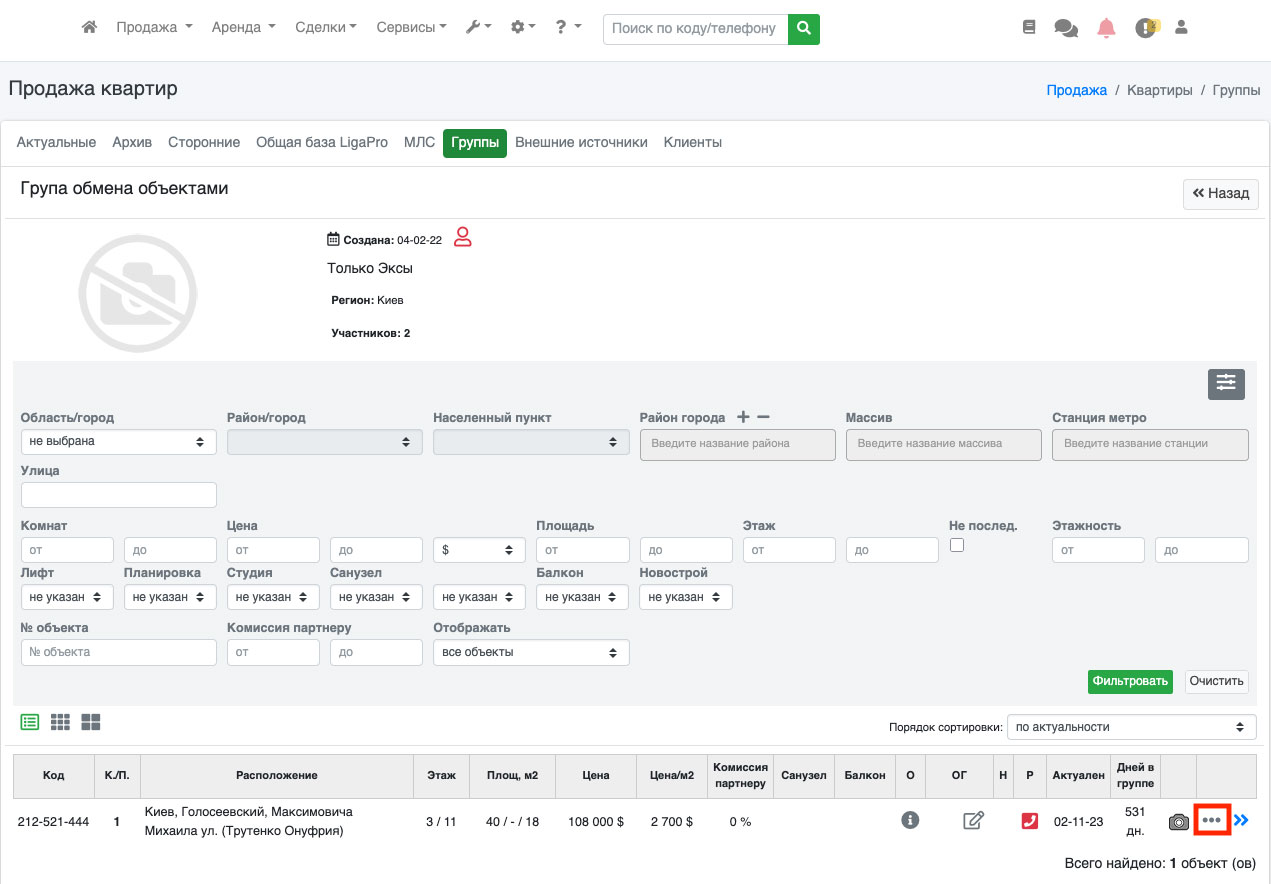The image size is (1271, 884).
Task: Toggle the filter settings sliders button
Action: pos(1226,384)
